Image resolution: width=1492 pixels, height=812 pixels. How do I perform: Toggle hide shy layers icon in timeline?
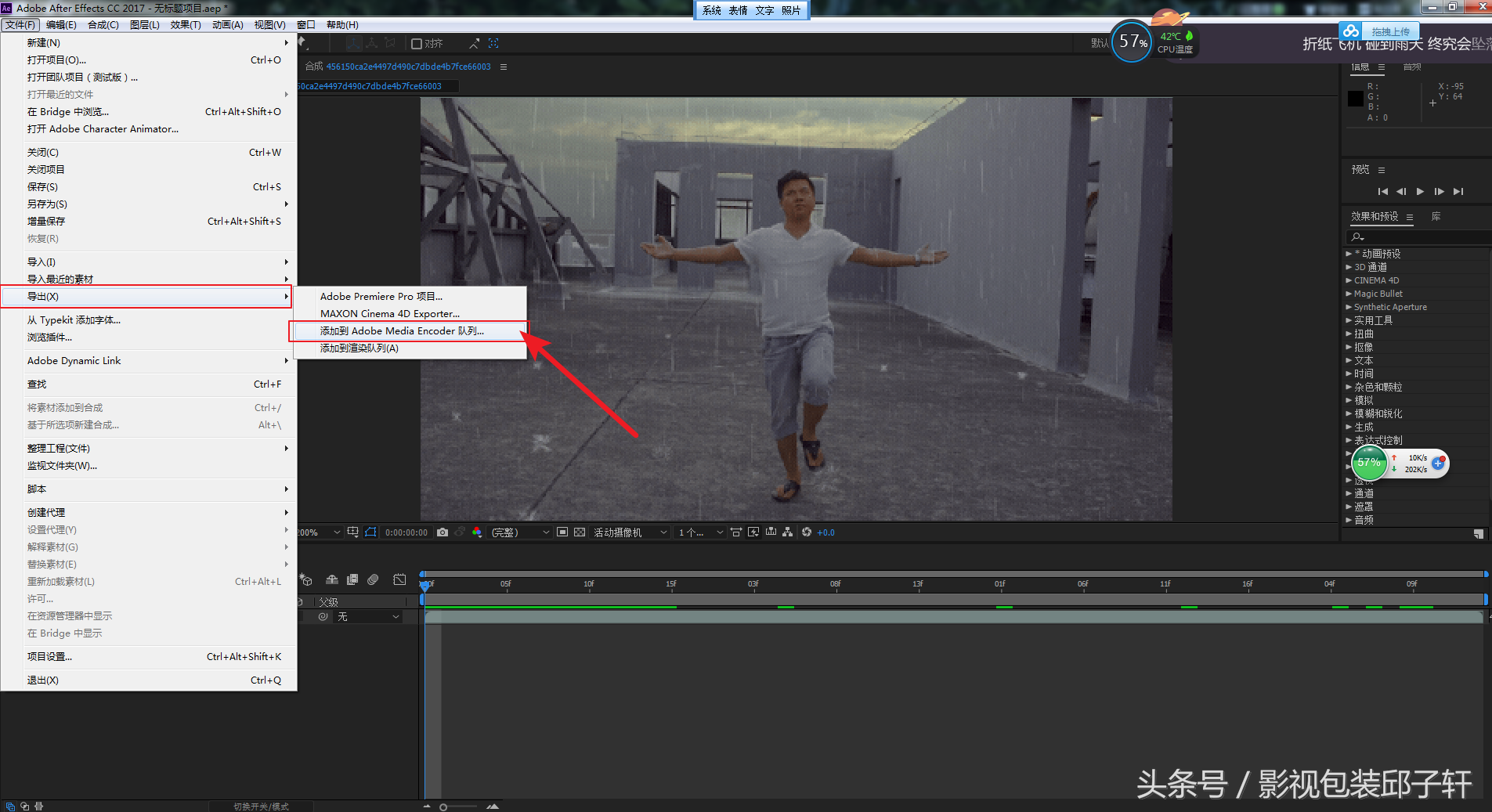[332, 580]
